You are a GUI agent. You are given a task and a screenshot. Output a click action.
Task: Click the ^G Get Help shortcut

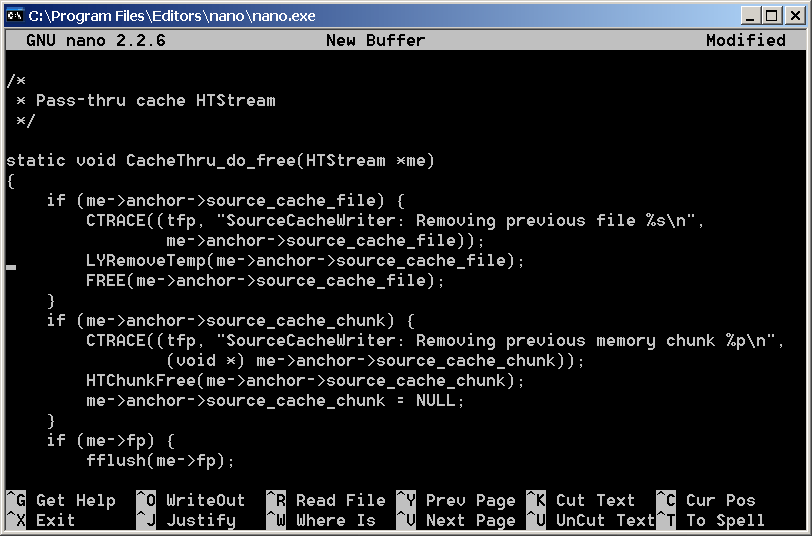click(61, 500)
